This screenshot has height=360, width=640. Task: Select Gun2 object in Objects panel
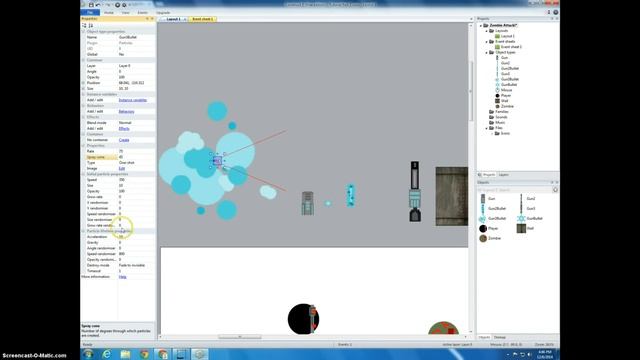point(527,199)
